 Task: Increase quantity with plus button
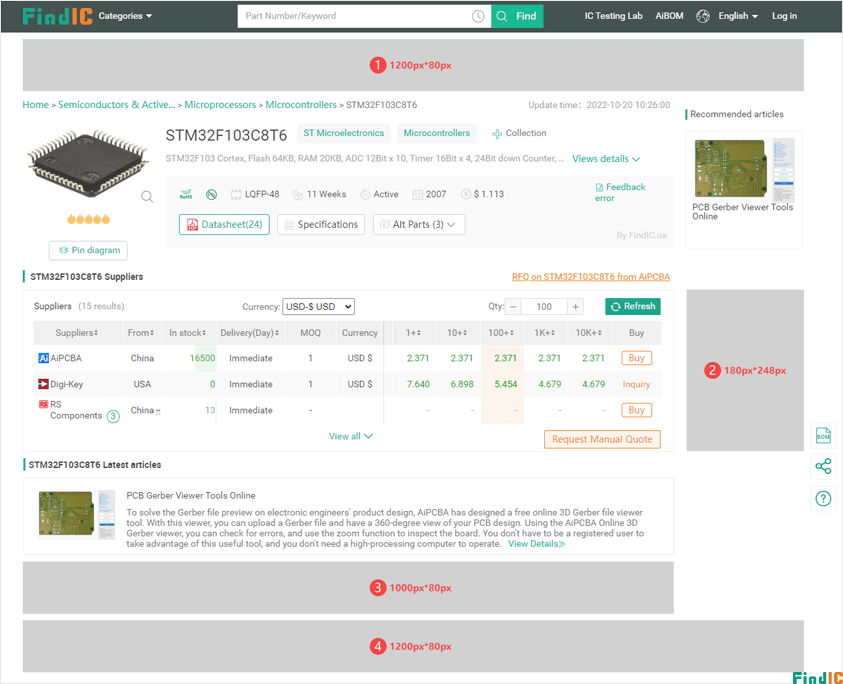point(575,307)
